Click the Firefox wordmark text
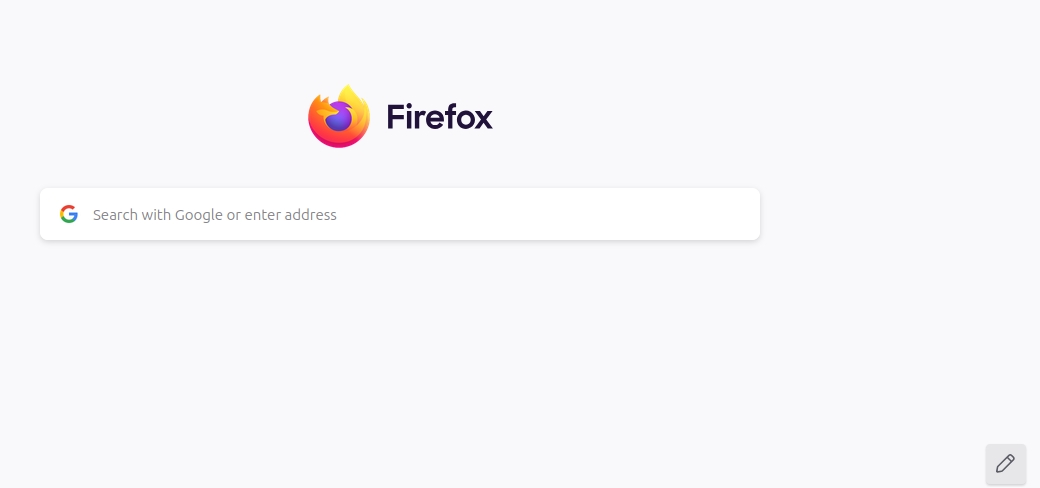Viewport: 1040px width, 488px height. click(439, 117)
